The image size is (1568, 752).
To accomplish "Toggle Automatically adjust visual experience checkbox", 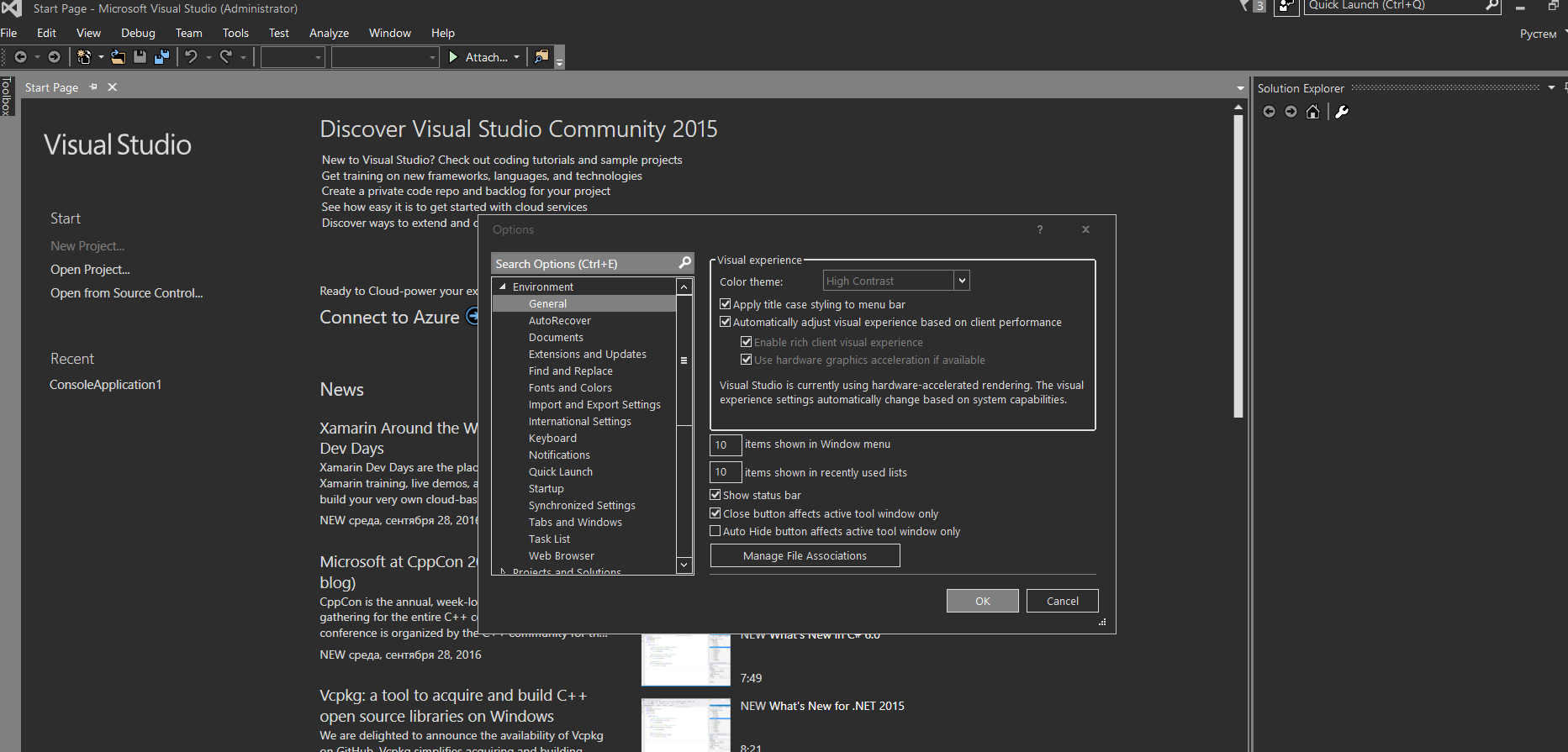I will tap(726, 322).
